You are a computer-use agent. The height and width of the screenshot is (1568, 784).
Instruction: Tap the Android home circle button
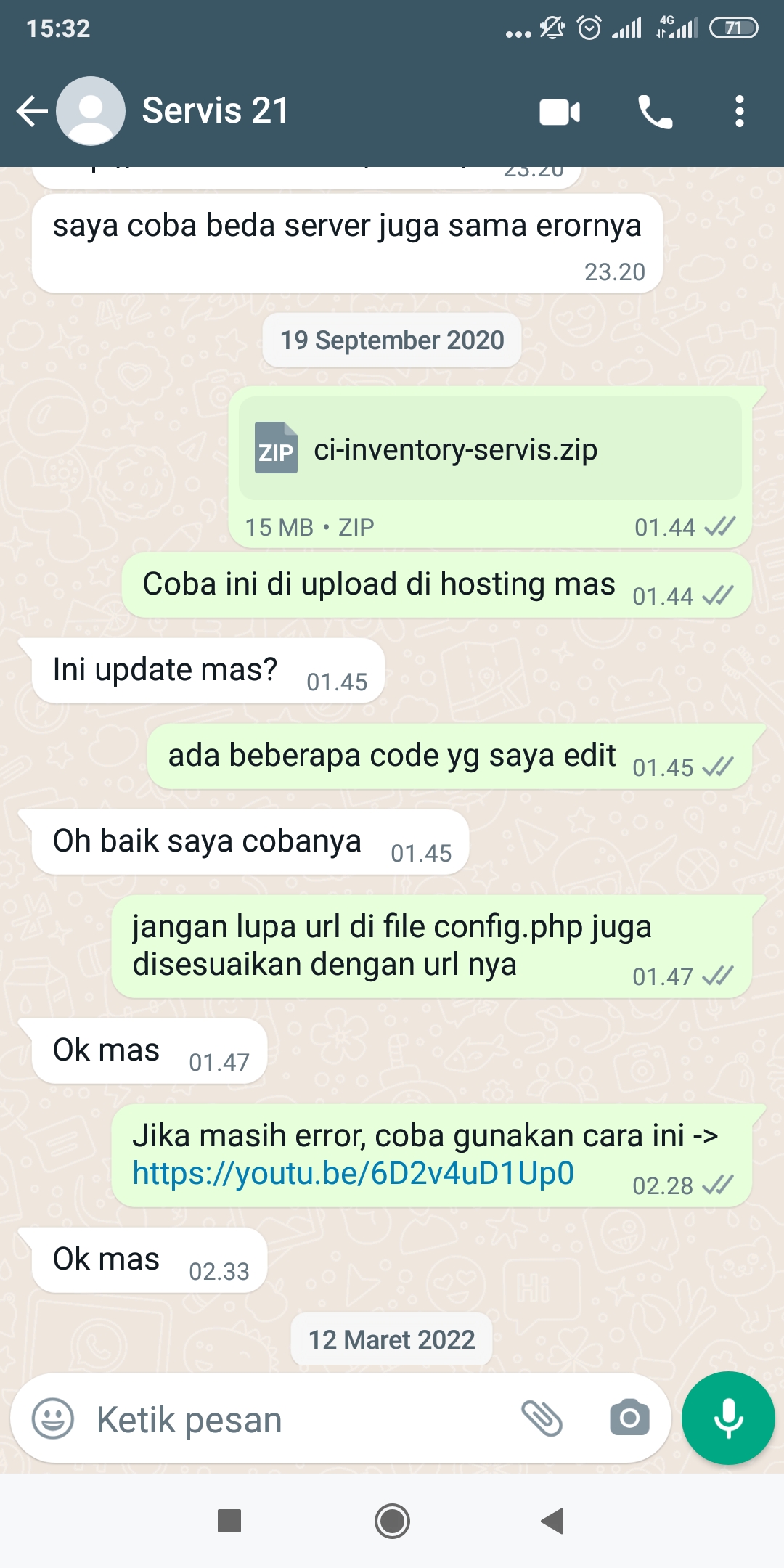pos(392,1521)
